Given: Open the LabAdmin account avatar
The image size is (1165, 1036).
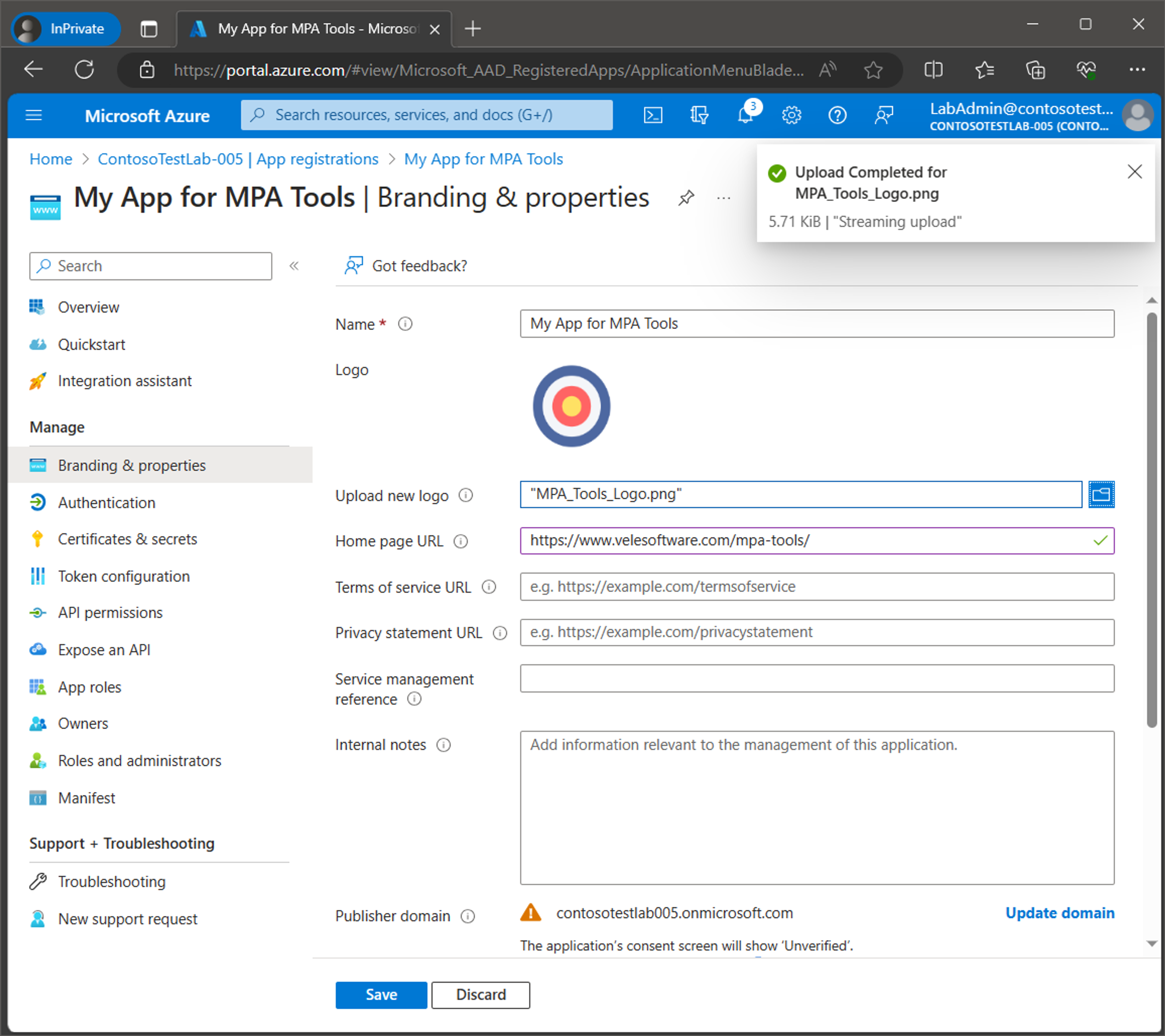Looking at the screenshot, I should [1137, 116].
